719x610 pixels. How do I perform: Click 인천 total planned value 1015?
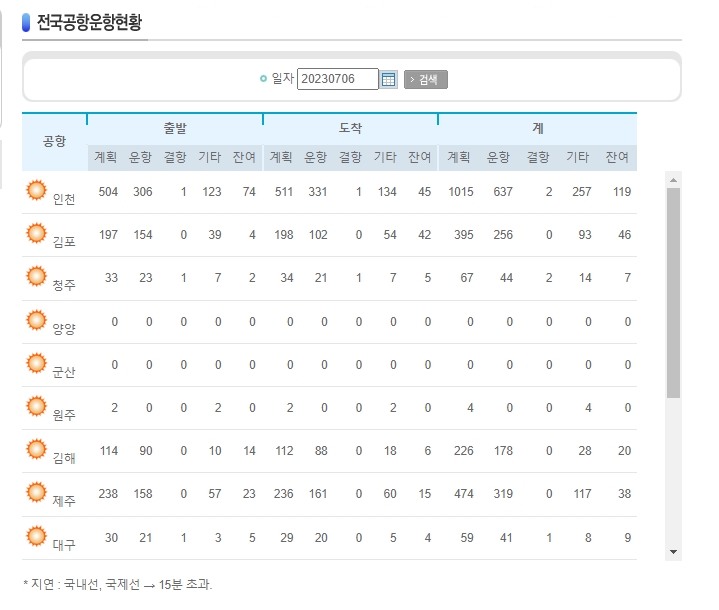tap(461, 192)
